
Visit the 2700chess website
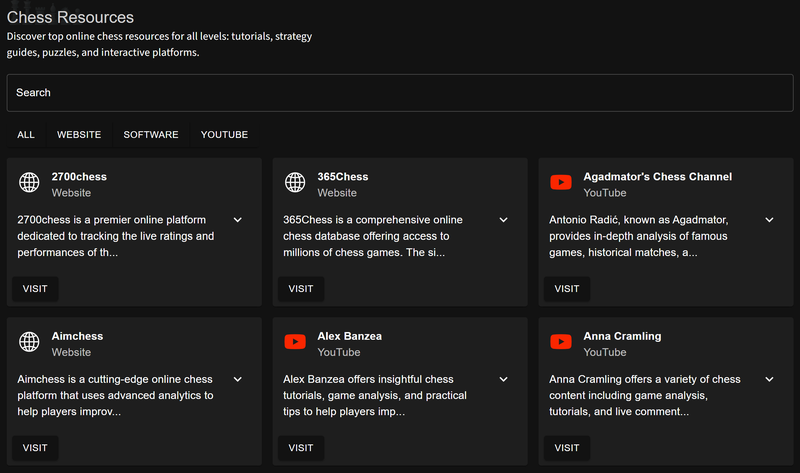(x=35, y=289)
